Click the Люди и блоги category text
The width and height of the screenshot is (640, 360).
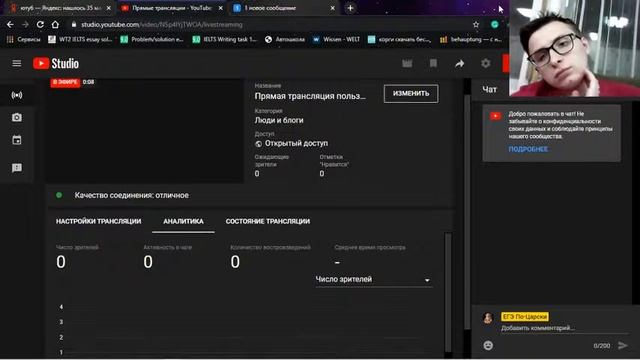point(279,120)
